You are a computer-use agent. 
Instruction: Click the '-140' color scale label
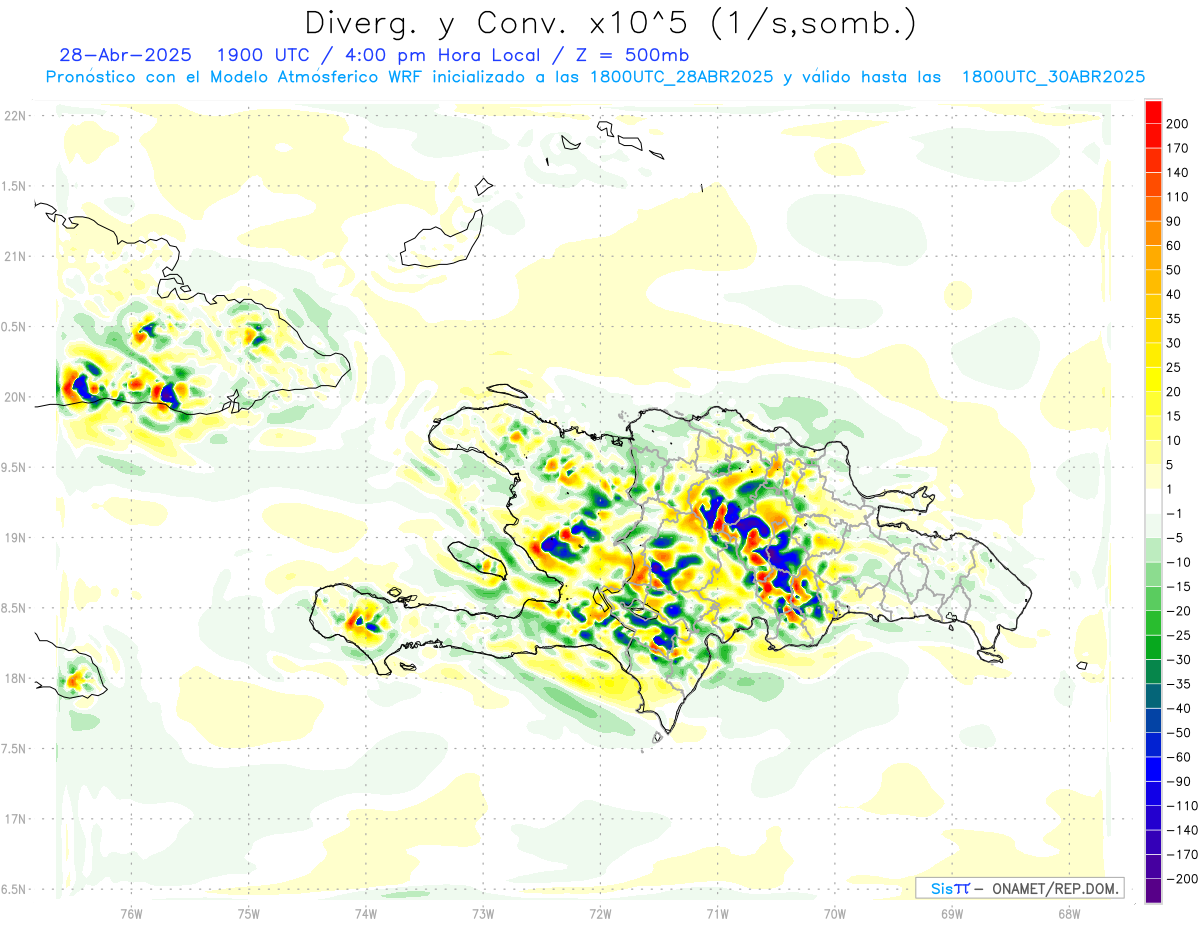pos(1182,830)
